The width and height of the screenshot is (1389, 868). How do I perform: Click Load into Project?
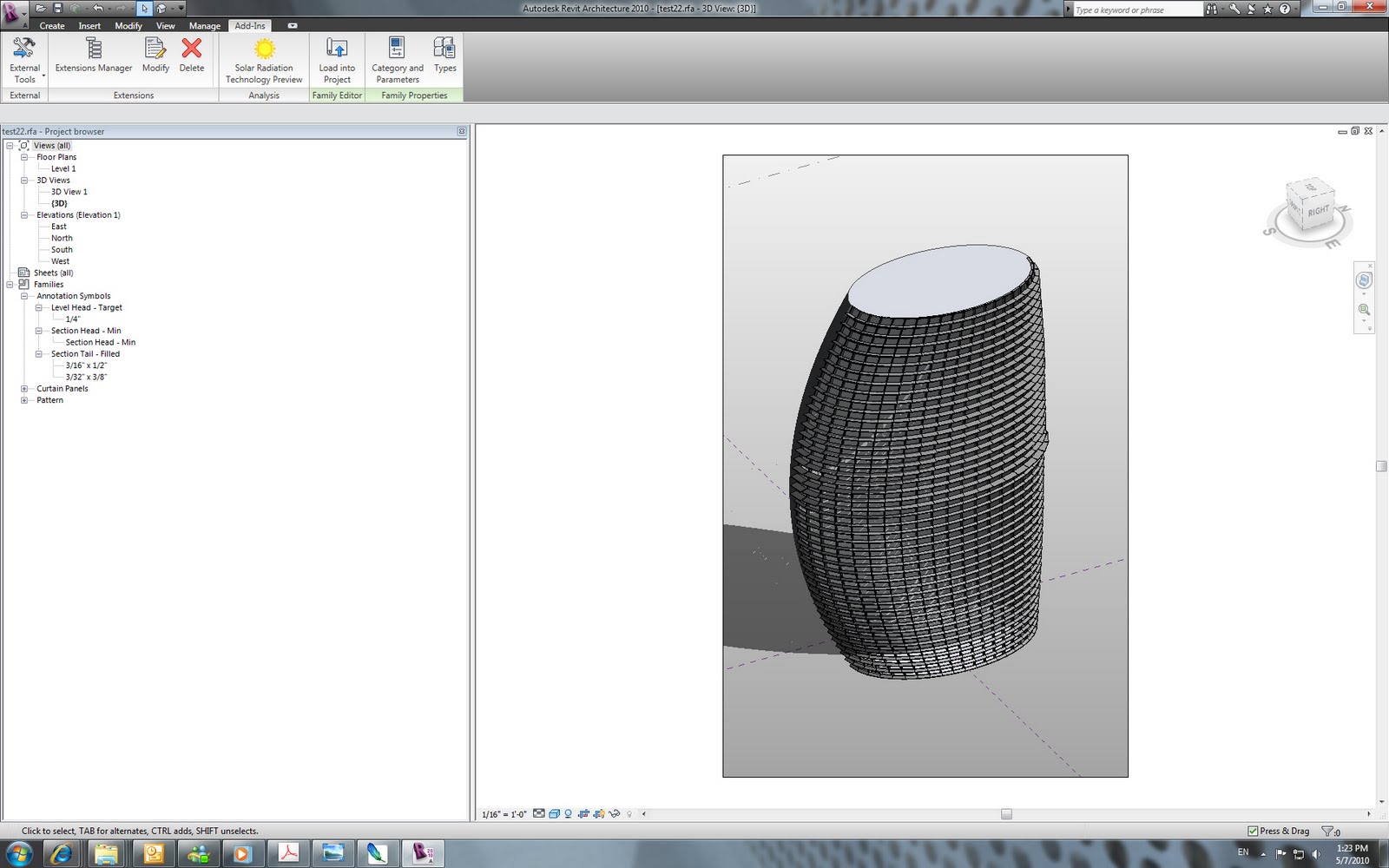(336, 58)
